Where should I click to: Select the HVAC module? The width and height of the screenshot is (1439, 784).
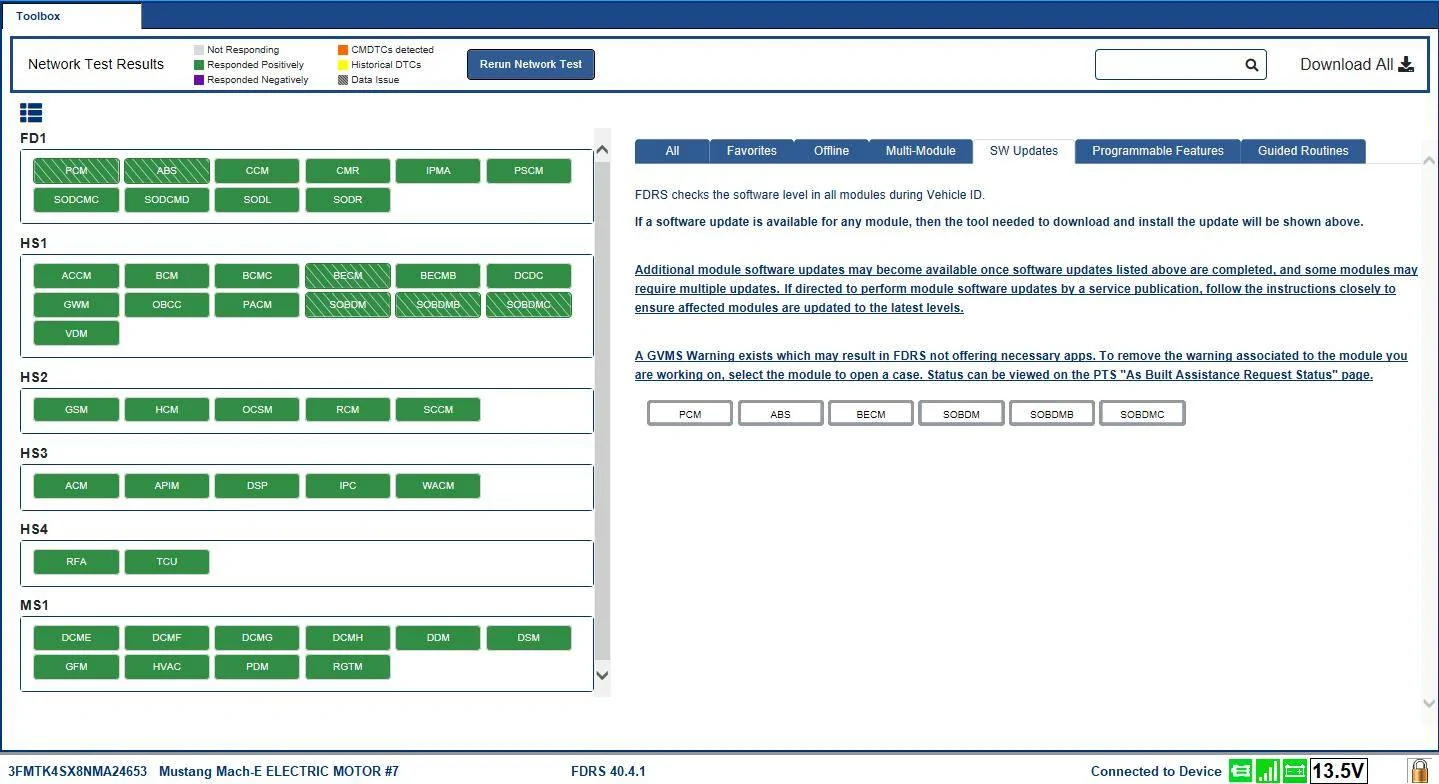click(x=167, y=667)
